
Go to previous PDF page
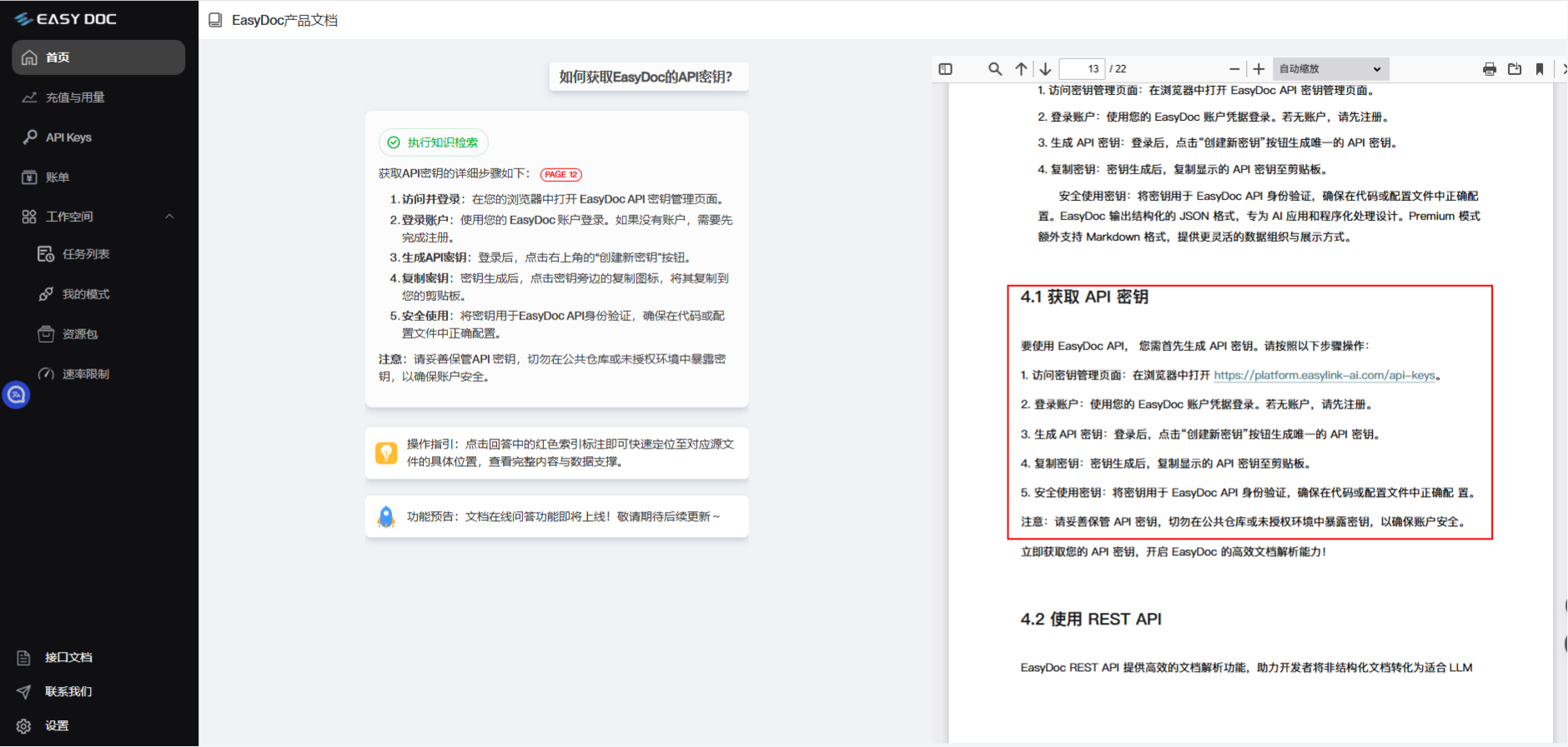(1021, 69)
